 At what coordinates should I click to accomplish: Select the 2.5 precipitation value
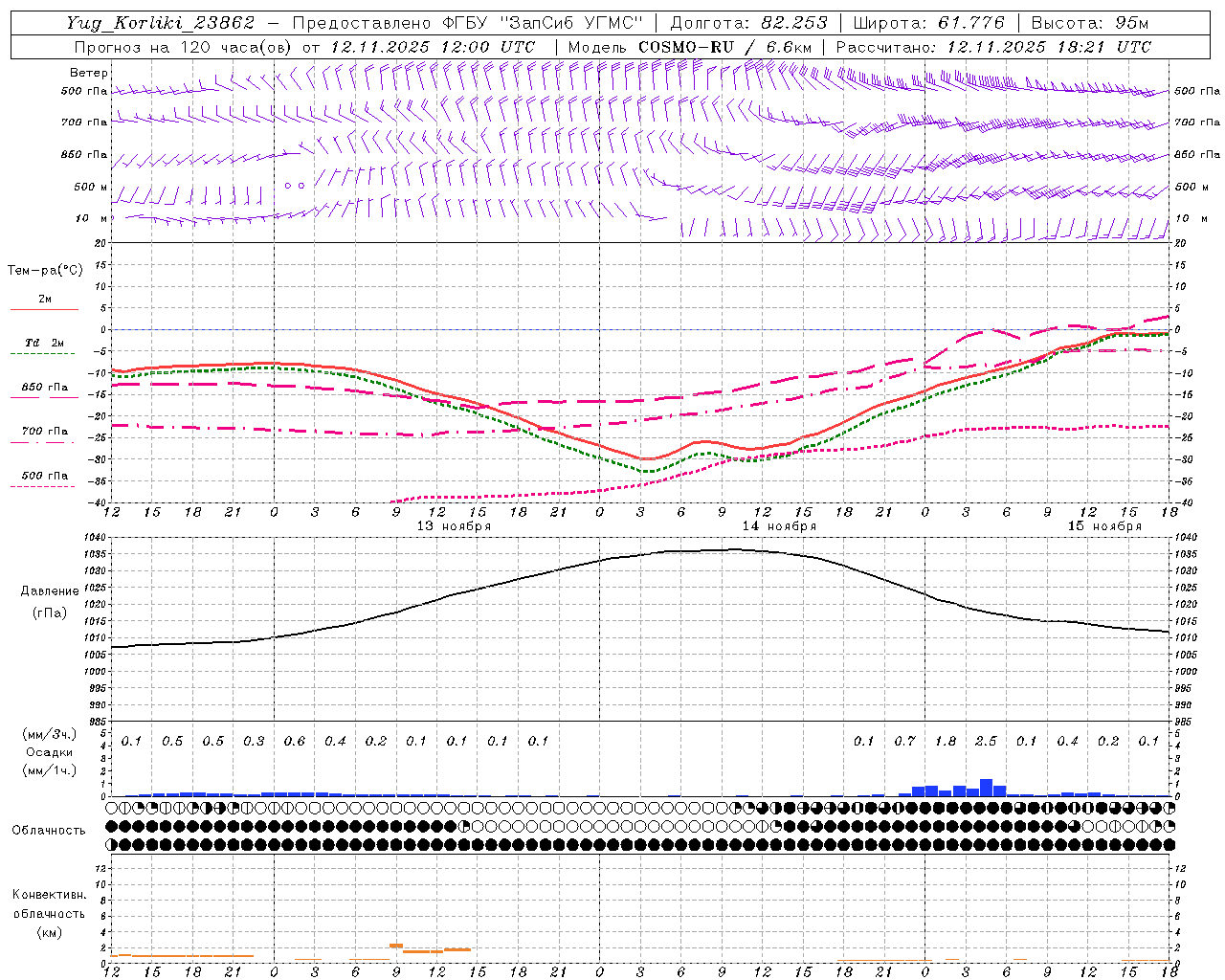[986, 742]
